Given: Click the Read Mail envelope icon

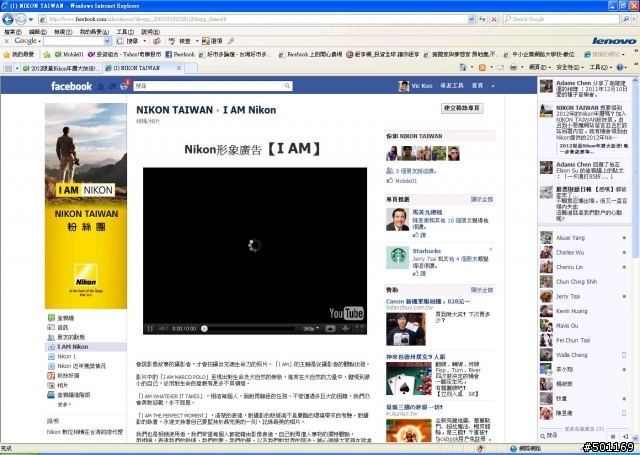Looking at the screenshot, I should click(500, 67).
